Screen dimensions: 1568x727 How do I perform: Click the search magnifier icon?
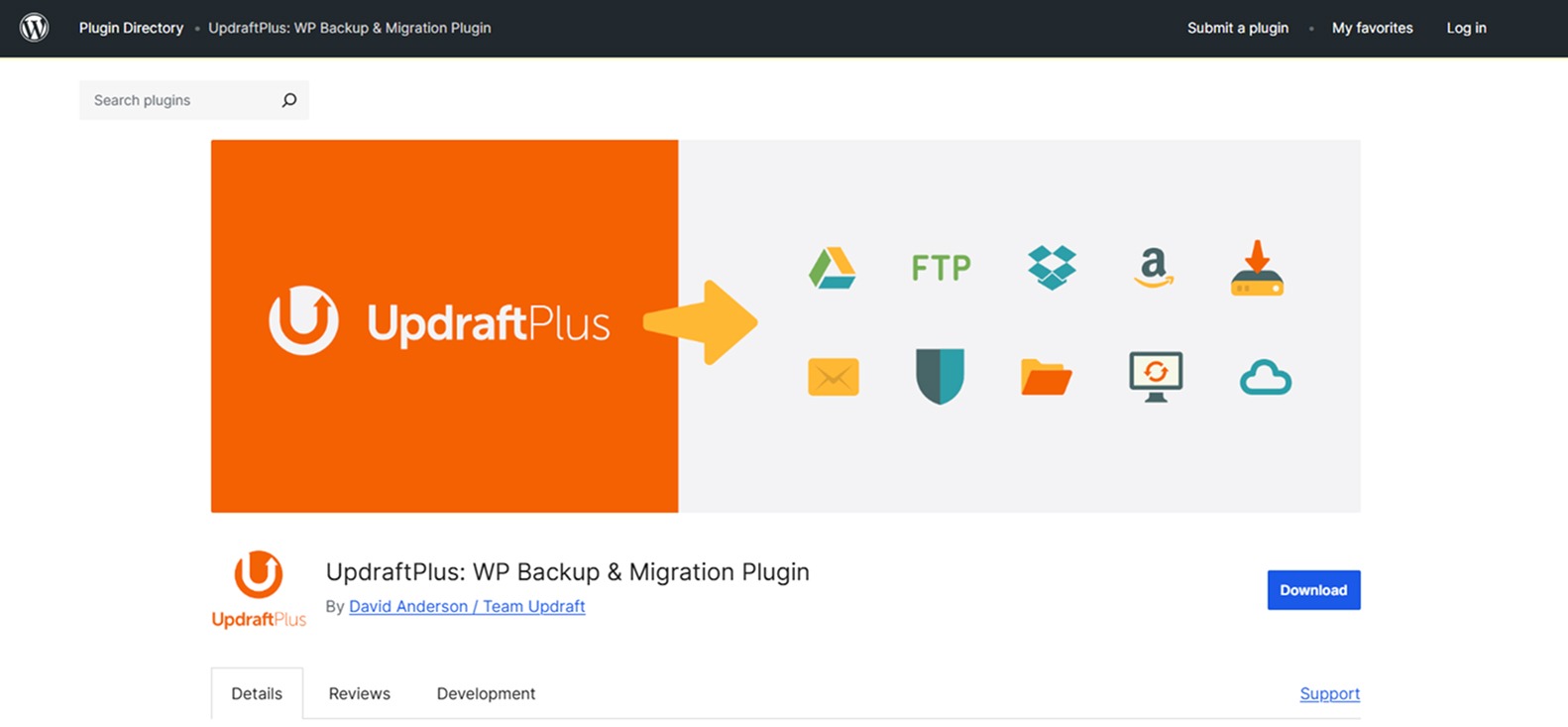[288, 100]
